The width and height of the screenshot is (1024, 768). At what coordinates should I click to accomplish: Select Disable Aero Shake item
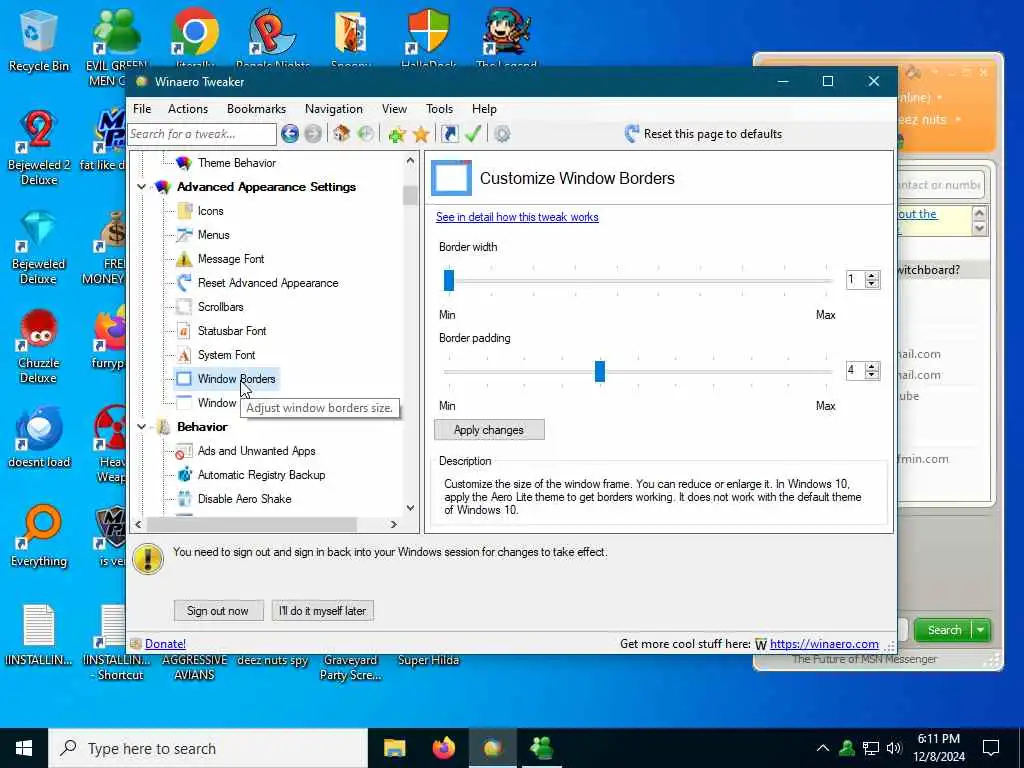(244, 499)
